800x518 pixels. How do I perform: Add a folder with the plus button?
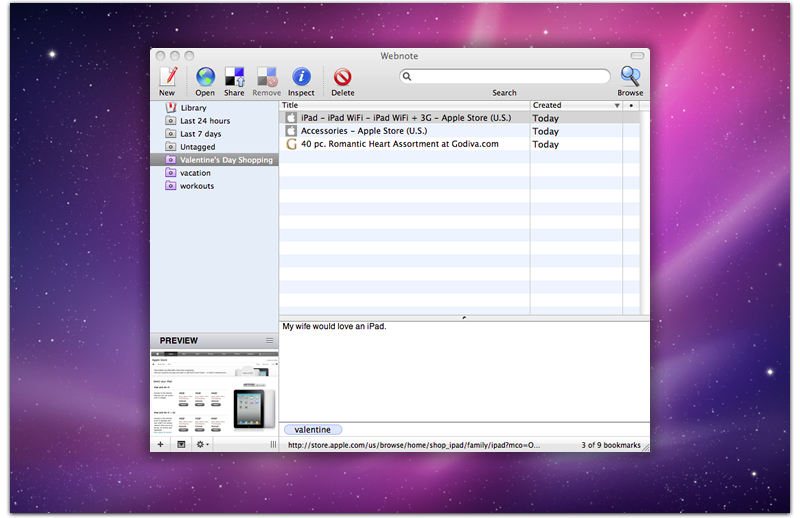pyautogui.click(x=160, y=445)
